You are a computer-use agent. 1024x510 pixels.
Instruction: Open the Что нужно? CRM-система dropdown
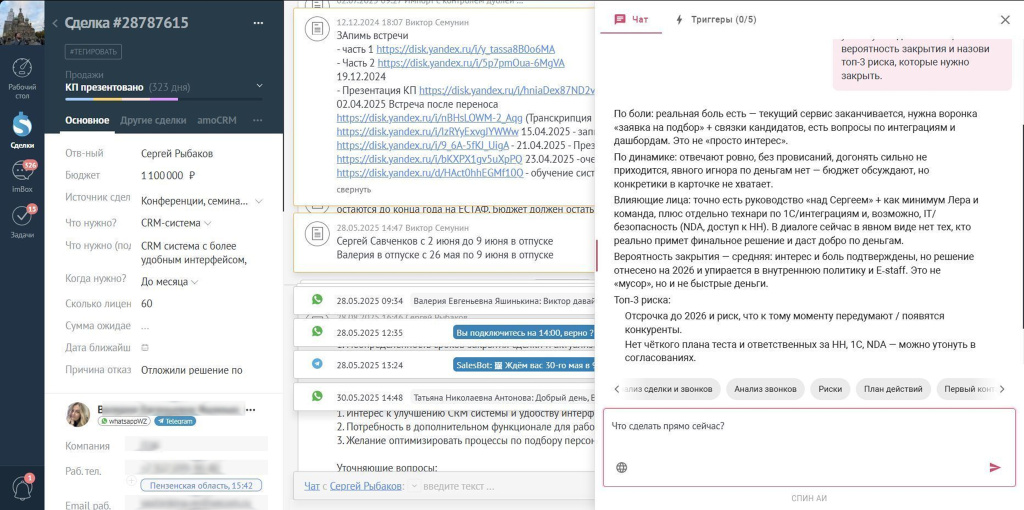(x=176, y=223)
